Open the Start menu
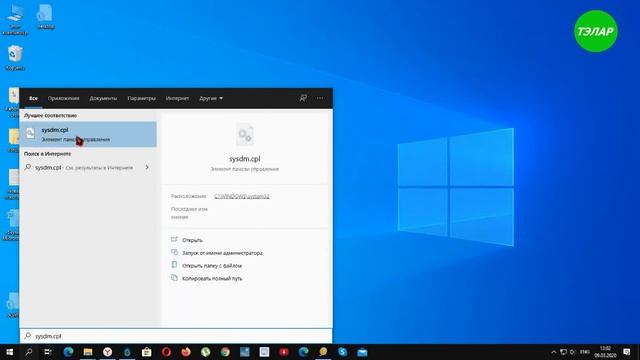This screenshot has height=360, width=640. click(x=9, y=352)
